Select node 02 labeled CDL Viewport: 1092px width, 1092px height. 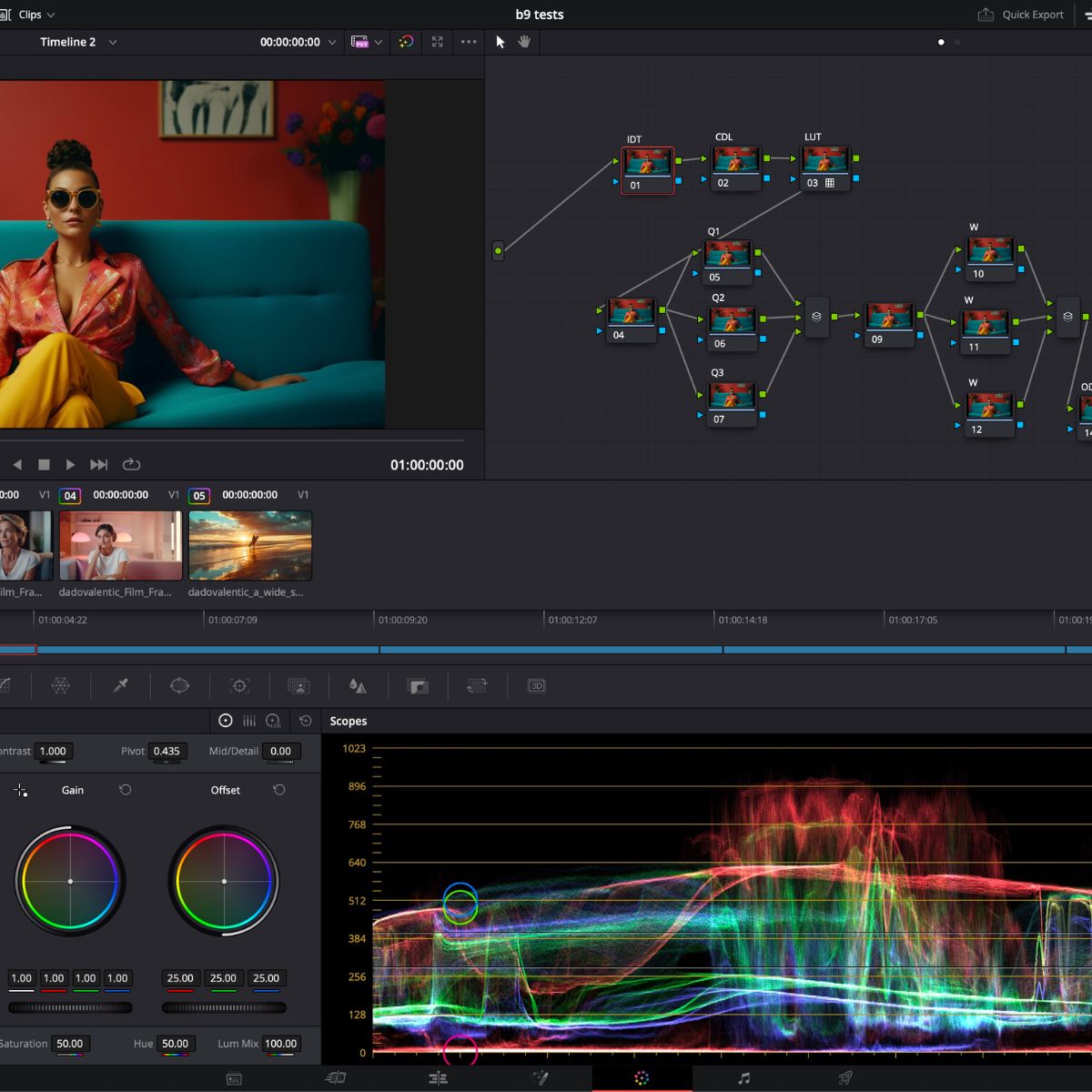pos(736,168)
